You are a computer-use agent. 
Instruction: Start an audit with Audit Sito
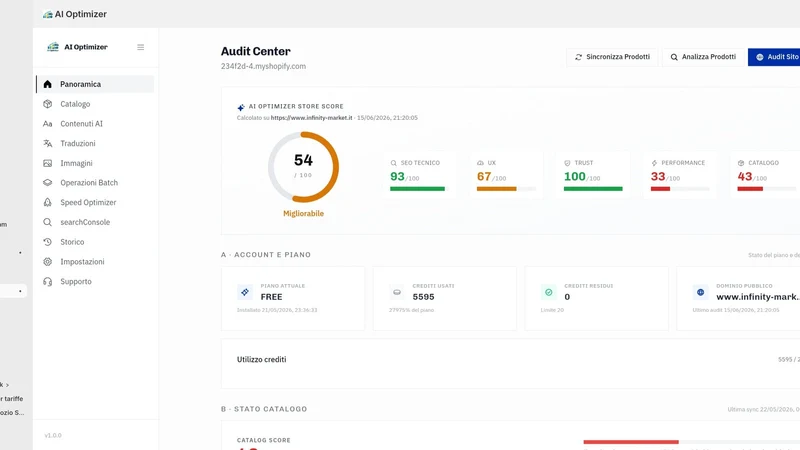click(x=774, y=57)
